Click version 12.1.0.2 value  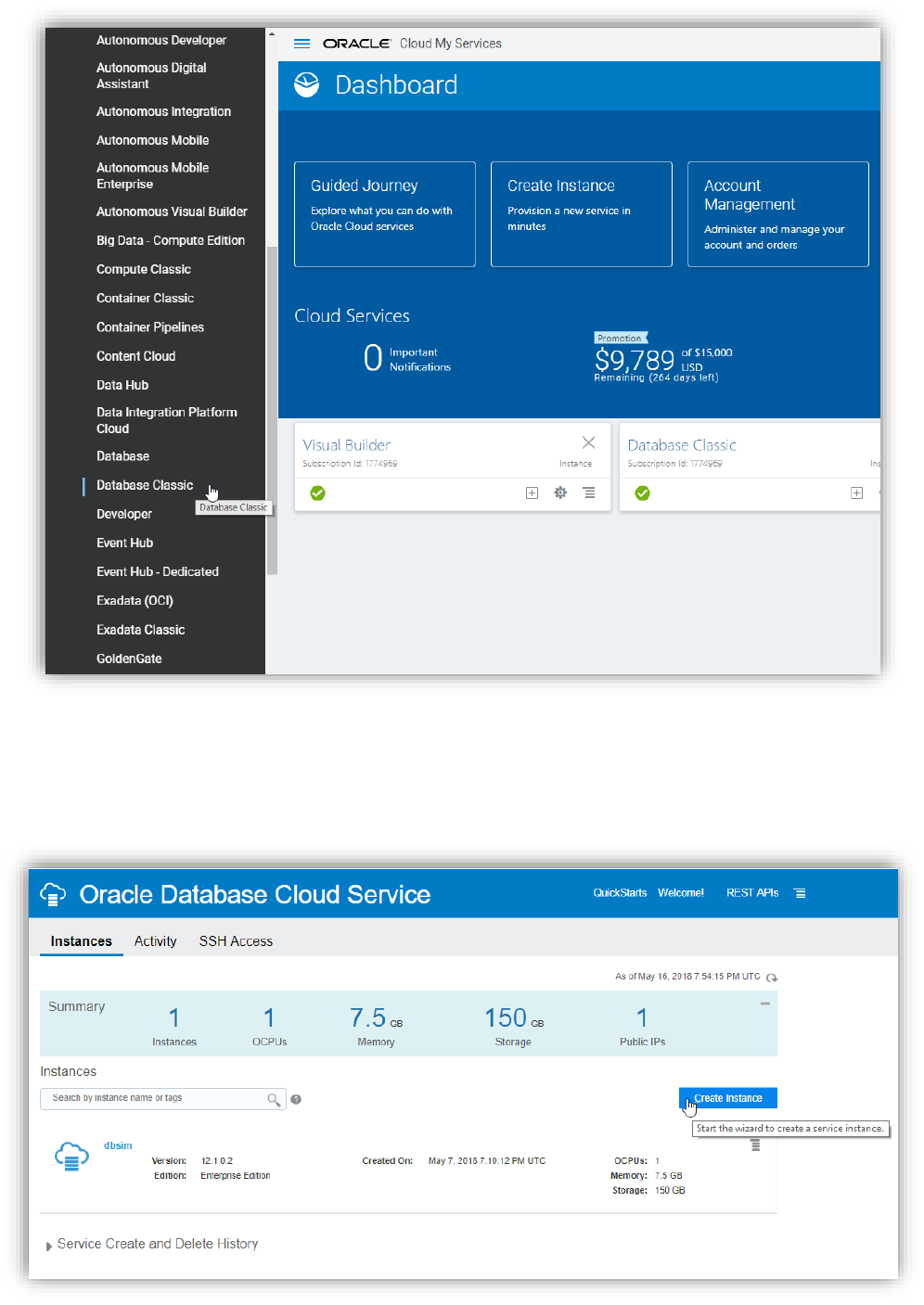pos(217,1161)
